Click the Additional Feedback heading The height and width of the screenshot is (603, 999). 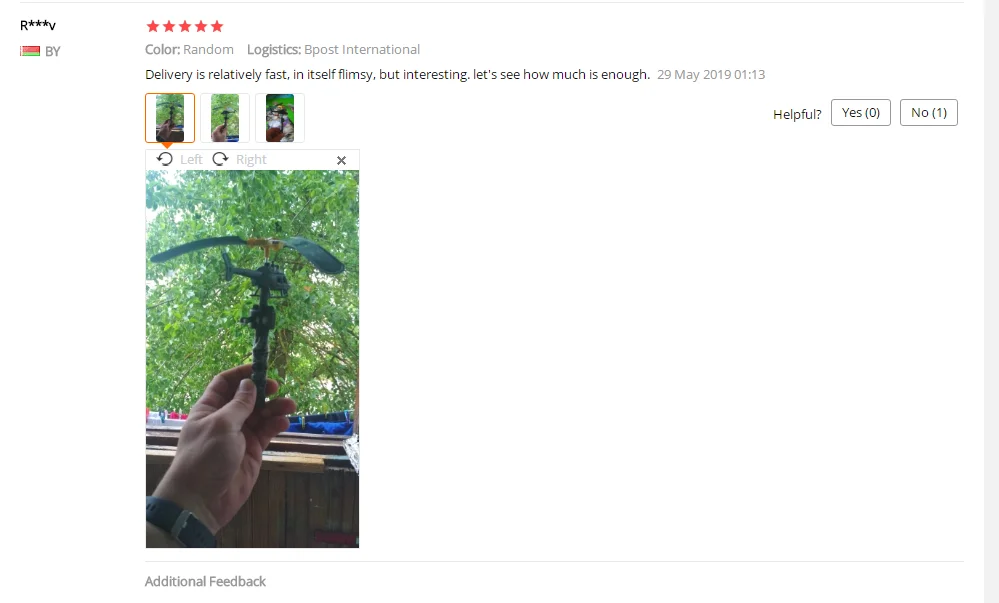pos(205,581)
